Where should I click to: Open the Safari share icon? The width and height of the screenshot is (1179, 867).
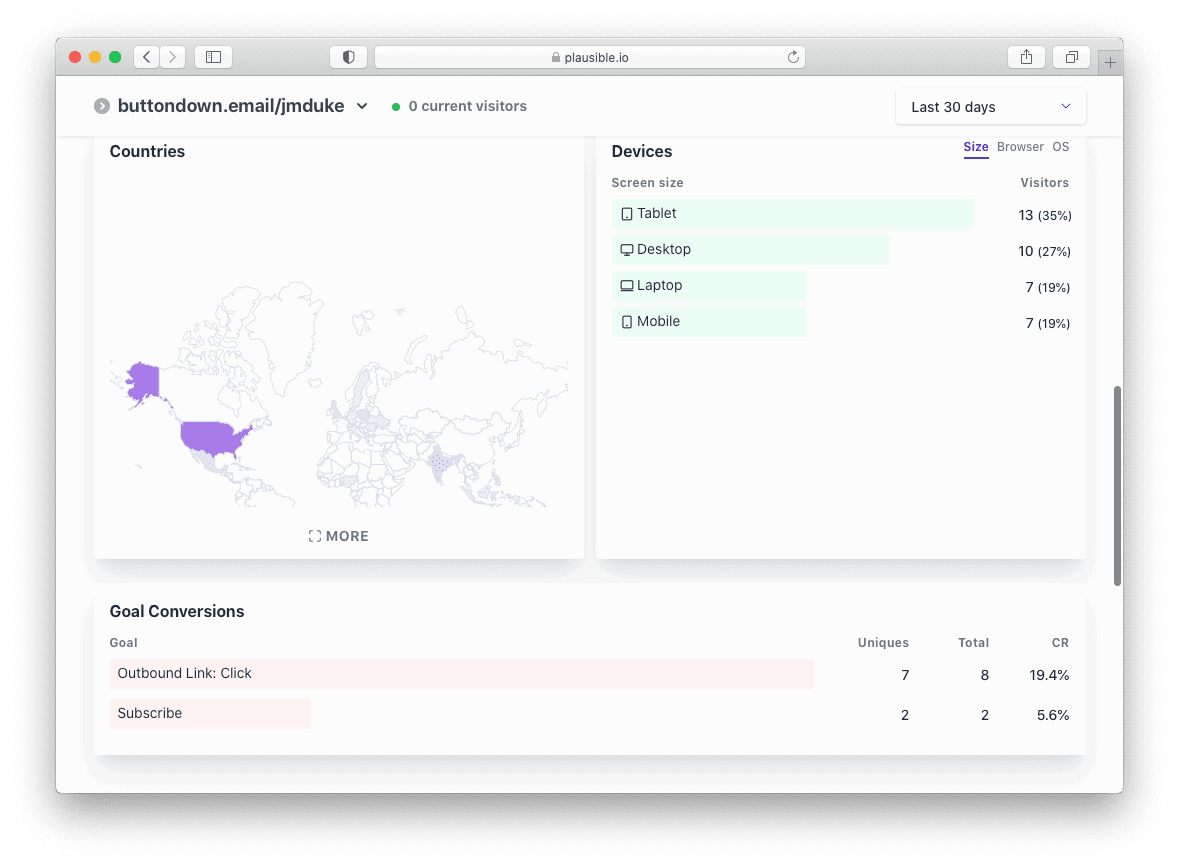pos(1026,57)
